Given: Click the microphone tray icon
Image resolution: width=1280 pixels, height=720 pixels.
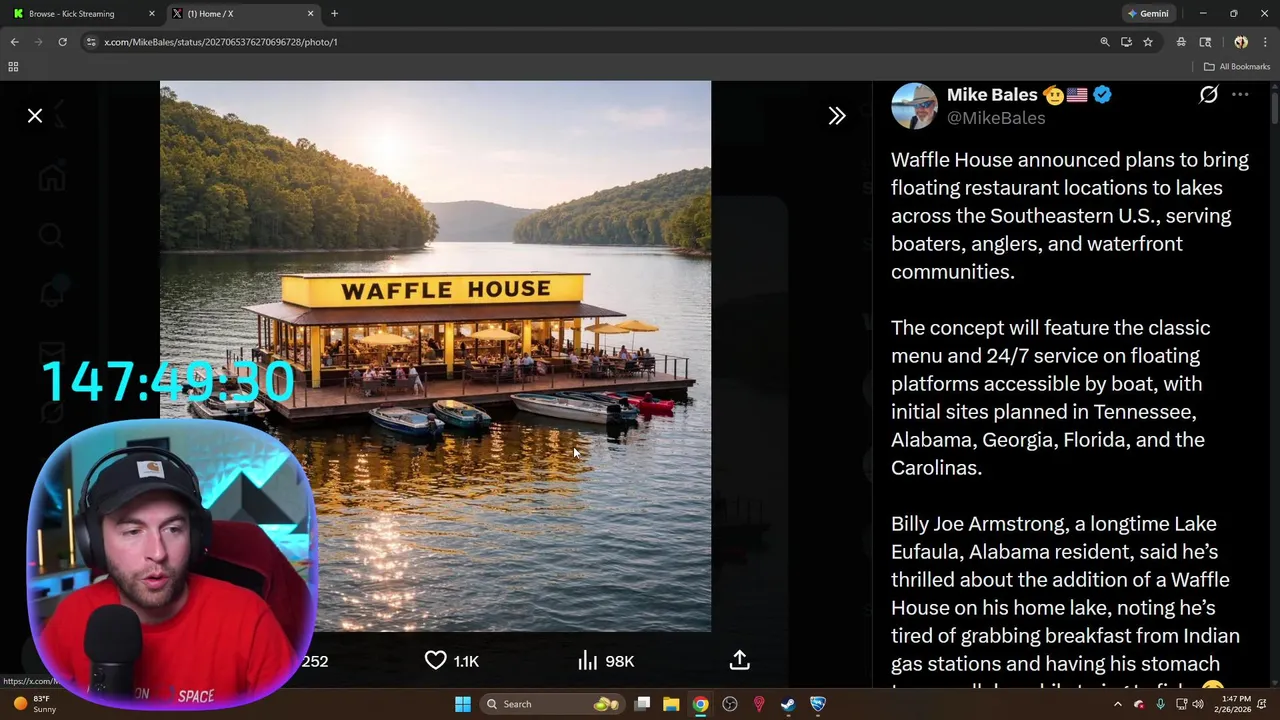Looking at the screenshot, I should click(x=1160, y=704).
